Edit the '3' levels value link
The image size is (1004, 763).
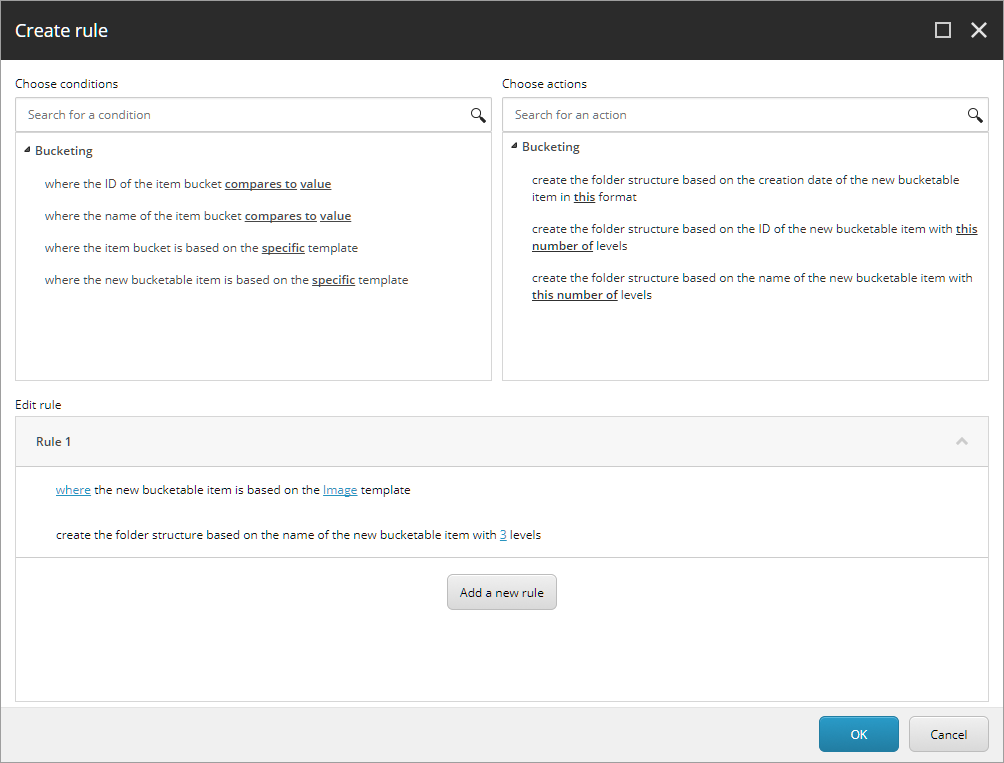tap(503, 535)
